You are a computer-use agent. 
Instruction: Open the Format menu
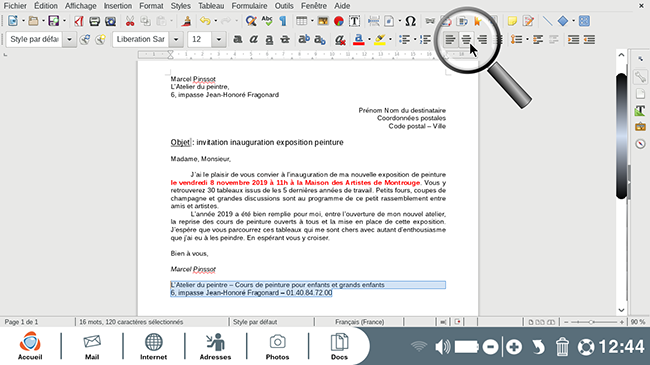[x=151, y=6]
